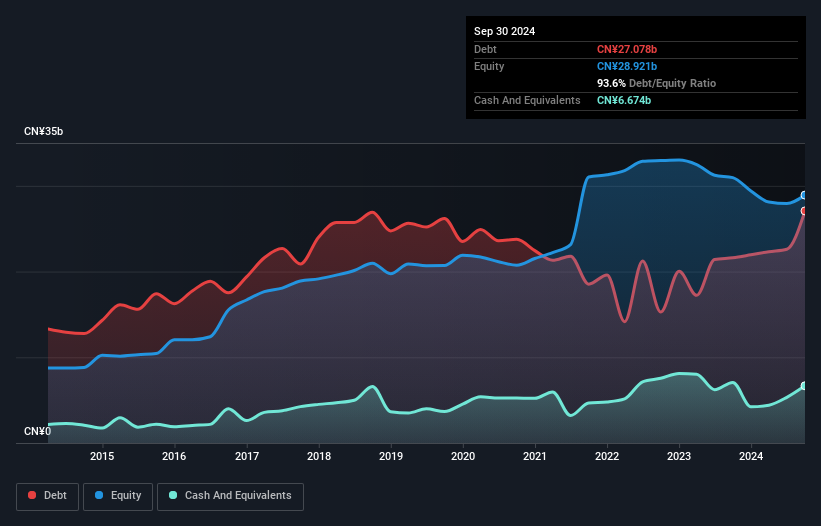
Task: Click the CN¥35b y-axis label
Action: tap(43, 131)
